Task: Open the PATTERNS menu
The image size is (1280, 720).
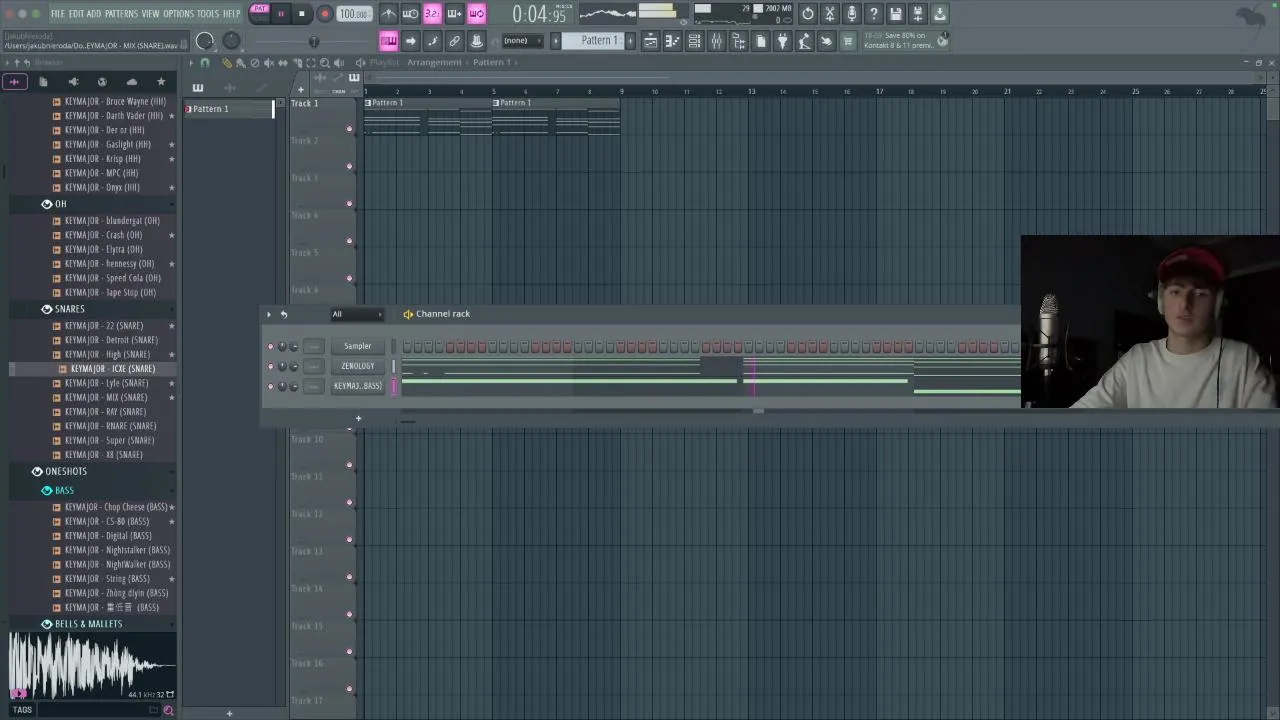Action: pos(121,14)
